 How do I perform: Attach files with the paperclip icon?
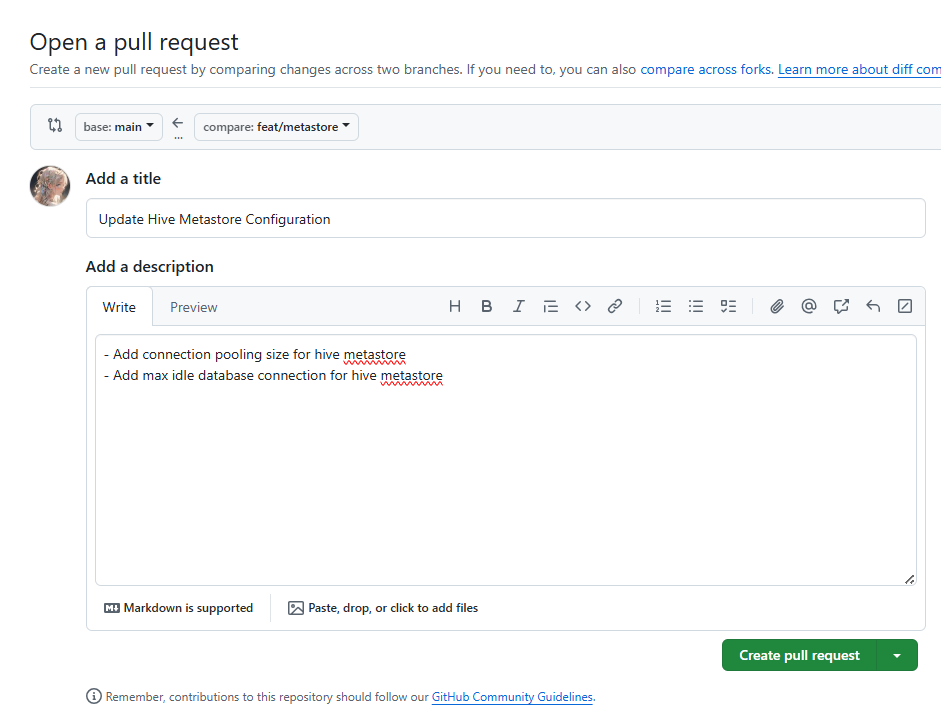point(776,307)
